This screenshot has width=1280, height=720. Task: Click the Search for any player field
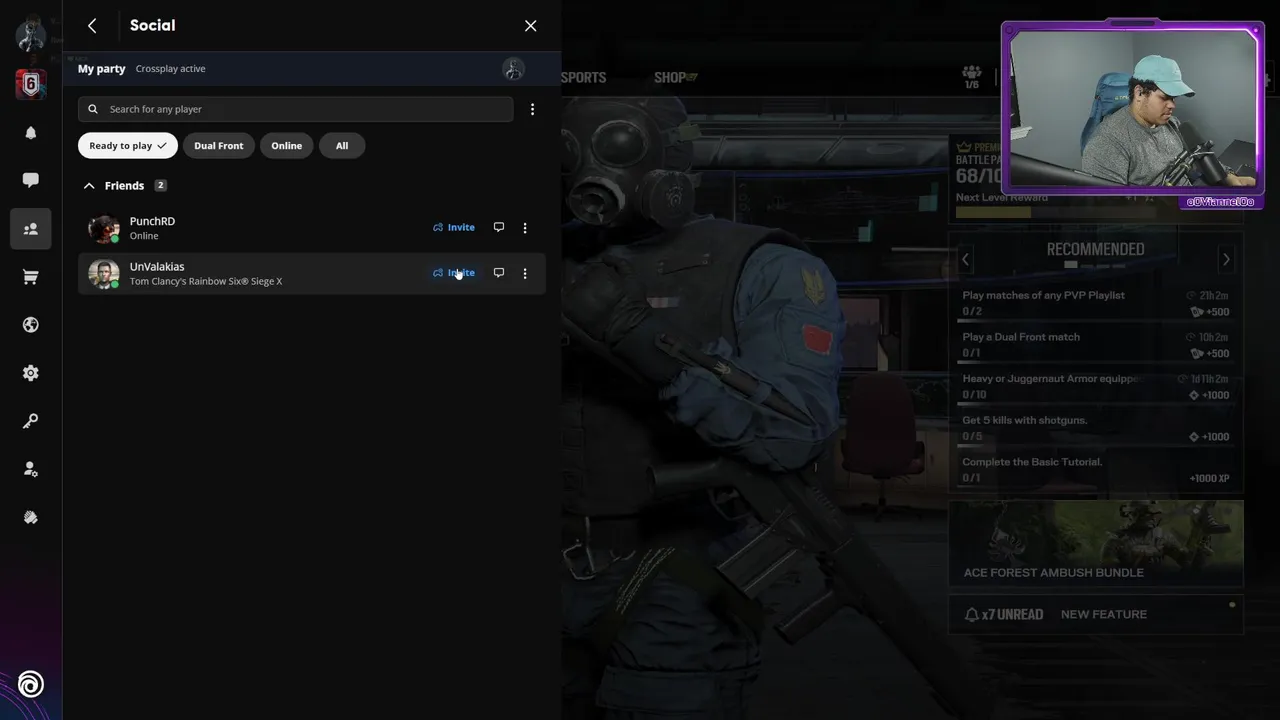point(296,109)
